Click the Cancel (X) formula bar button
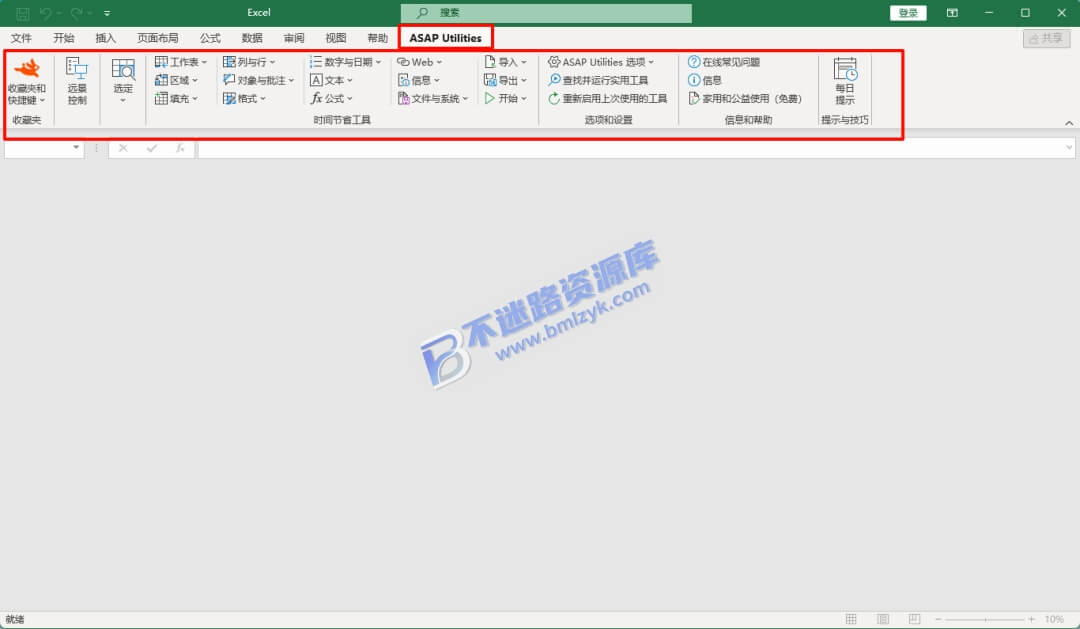Screen dimensions: 1080x629 [123, 148]
